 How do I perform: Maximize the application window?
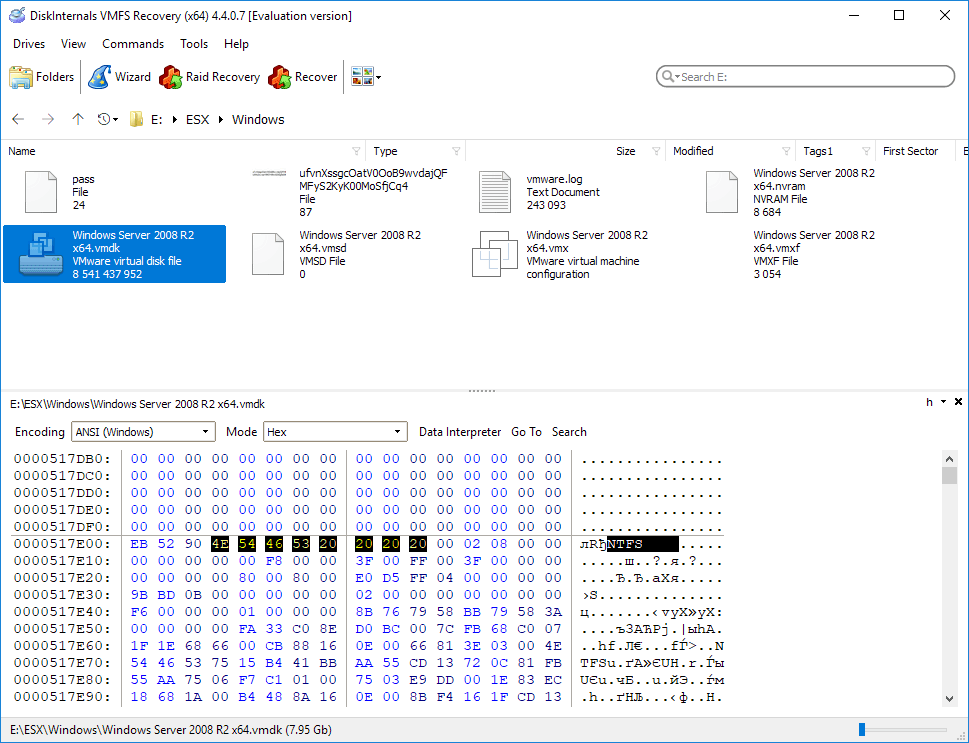tap(899, 15)
